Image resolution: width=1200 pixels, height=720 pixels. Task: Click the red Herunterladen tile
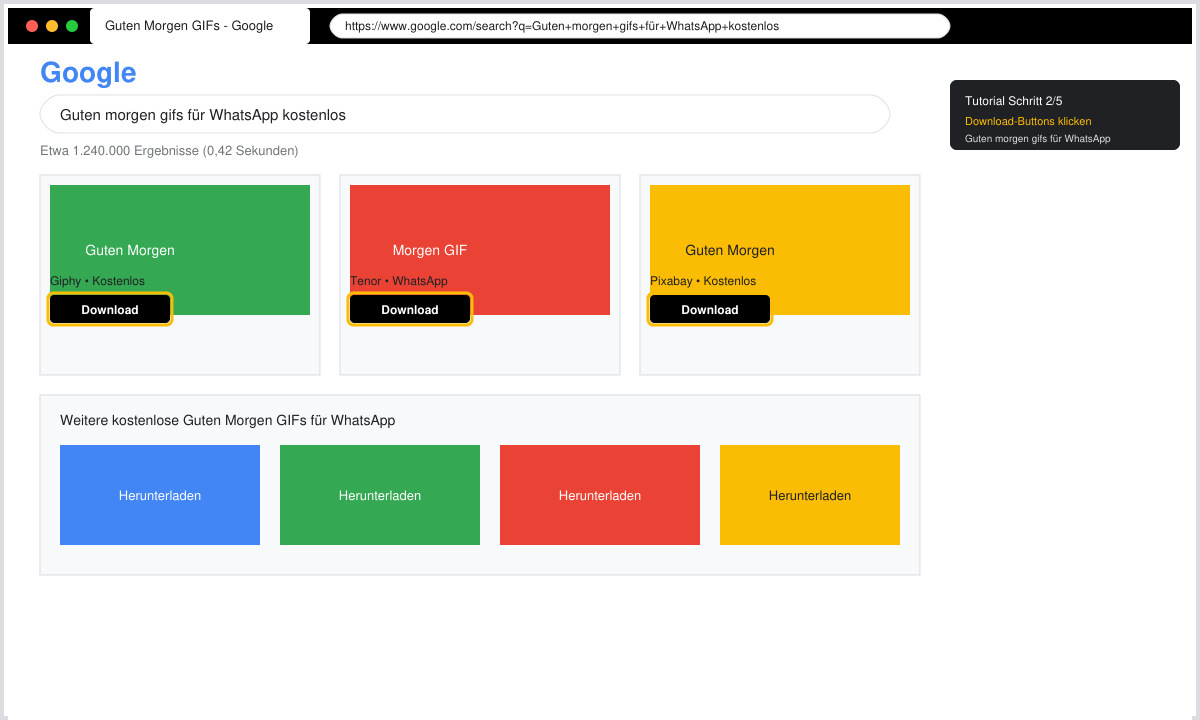pos(600,495)
